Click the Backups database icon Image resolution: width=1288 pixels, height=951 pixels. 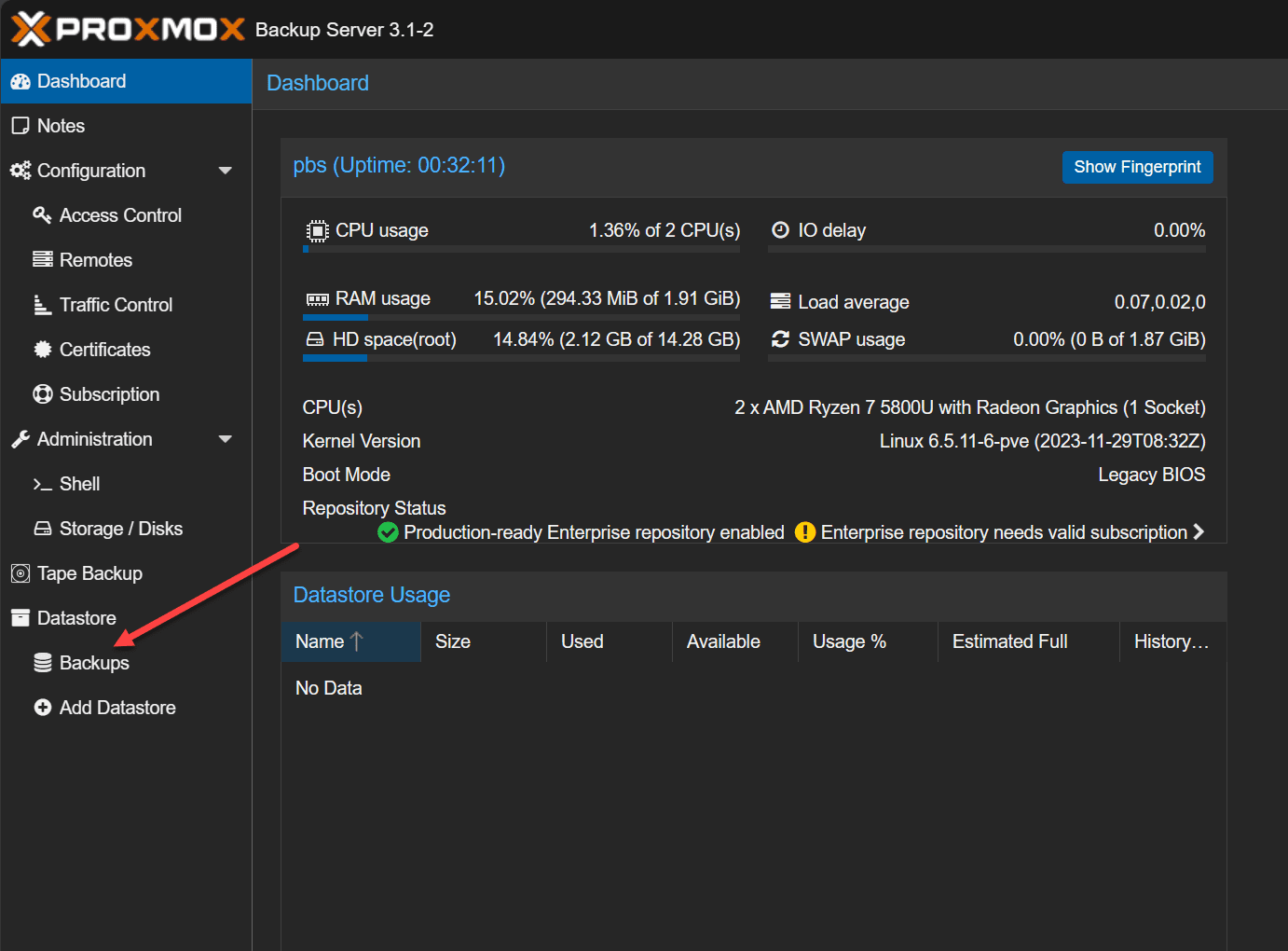pyautogui.click(x=43, y=663)
